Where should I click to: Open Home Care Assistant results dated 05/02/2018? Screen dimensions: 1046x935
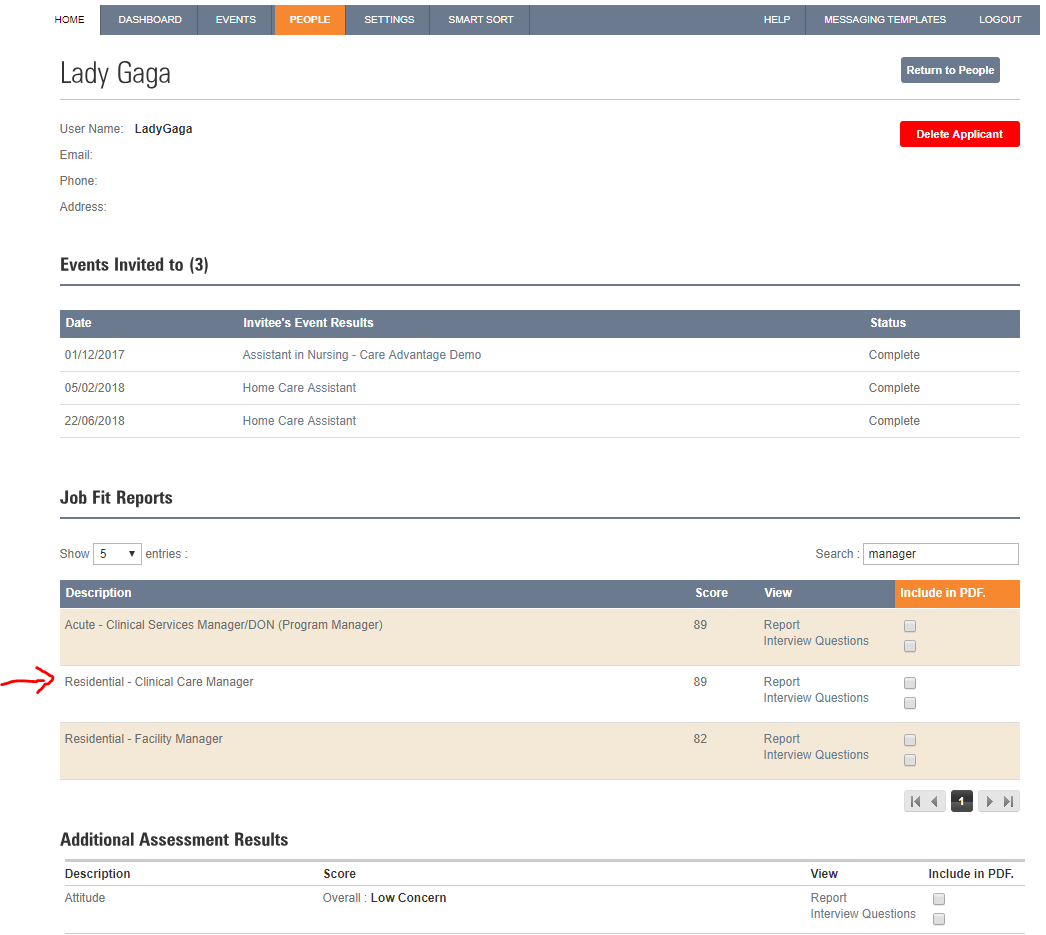(x=299, y=387)
